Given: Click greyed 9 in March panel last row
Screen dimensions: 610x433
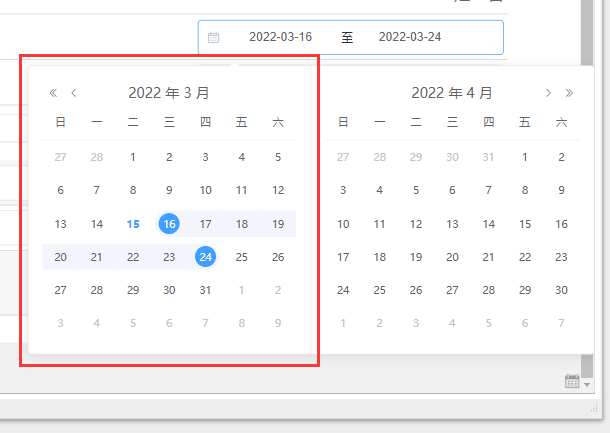Looking at the screenshot, I should [278, 323].
